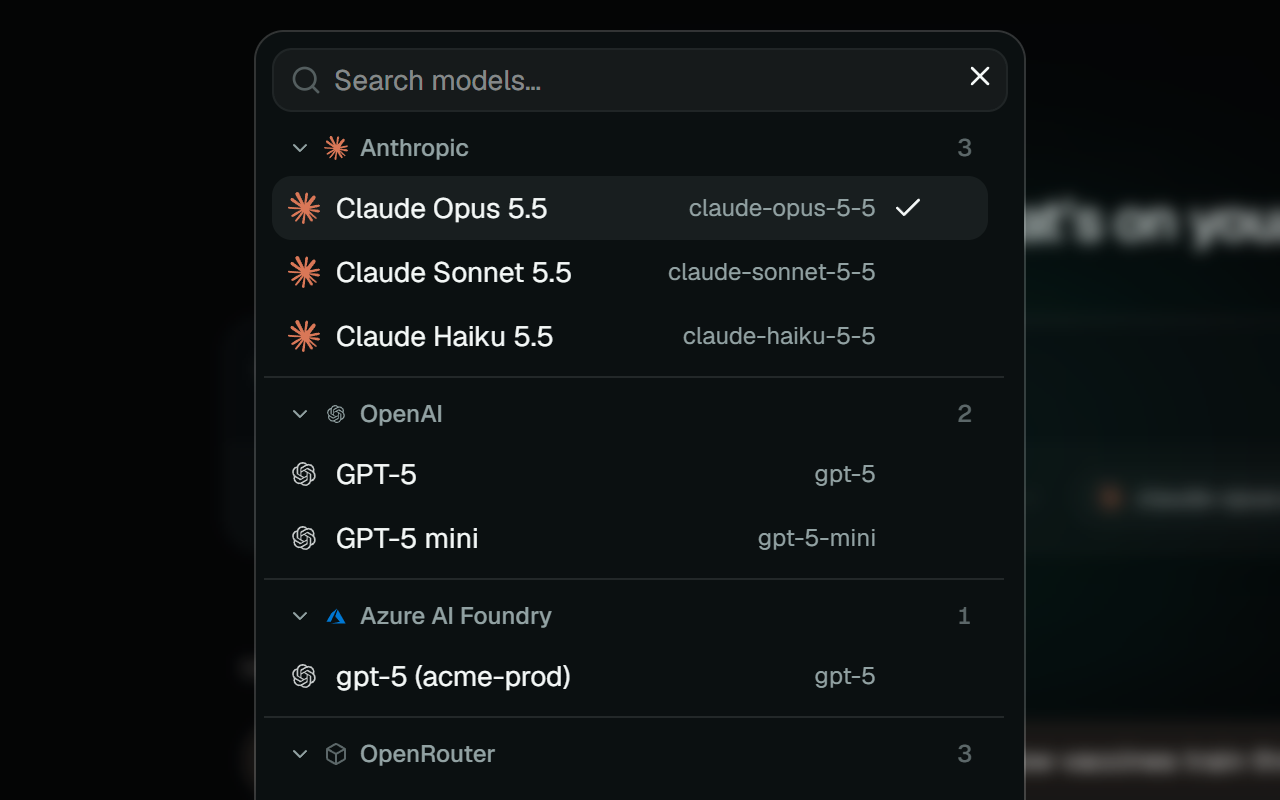Image resolution: width=1280 pixels, height=800 pixels.
Task: Click the Azure AI Foundry count 1
Action: coord(964,616)
